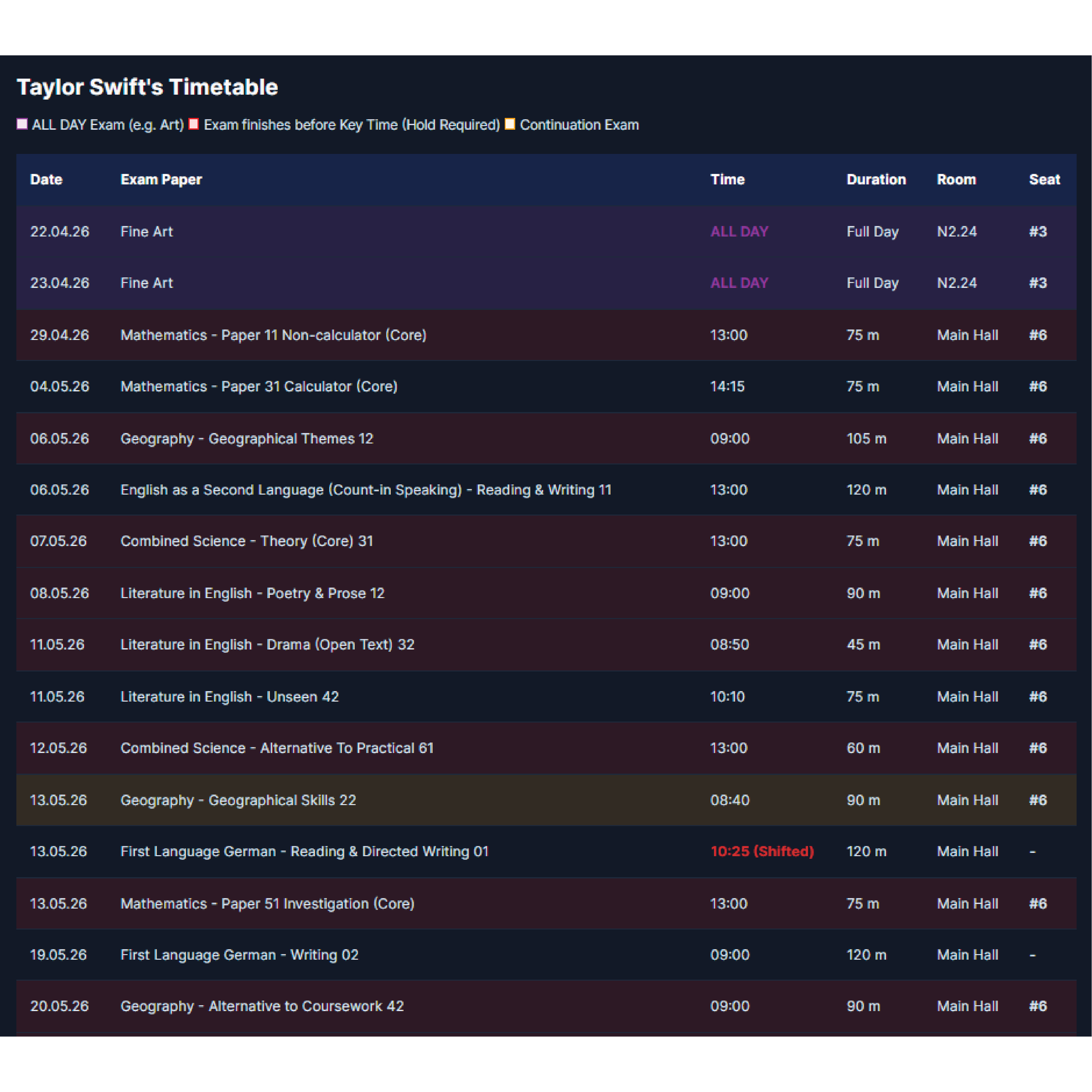Select the 22.04.26 date cell

[x=59, y=232]
